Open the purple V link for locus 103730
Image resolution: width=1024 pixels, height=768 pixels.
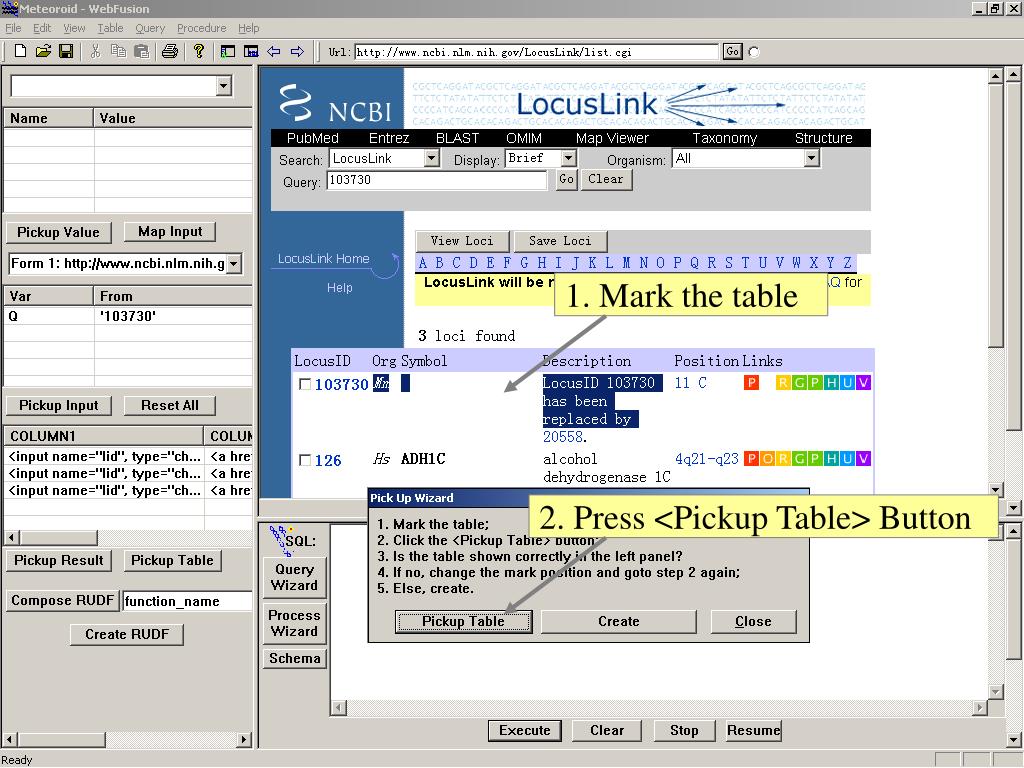click(x=863, y=383)
